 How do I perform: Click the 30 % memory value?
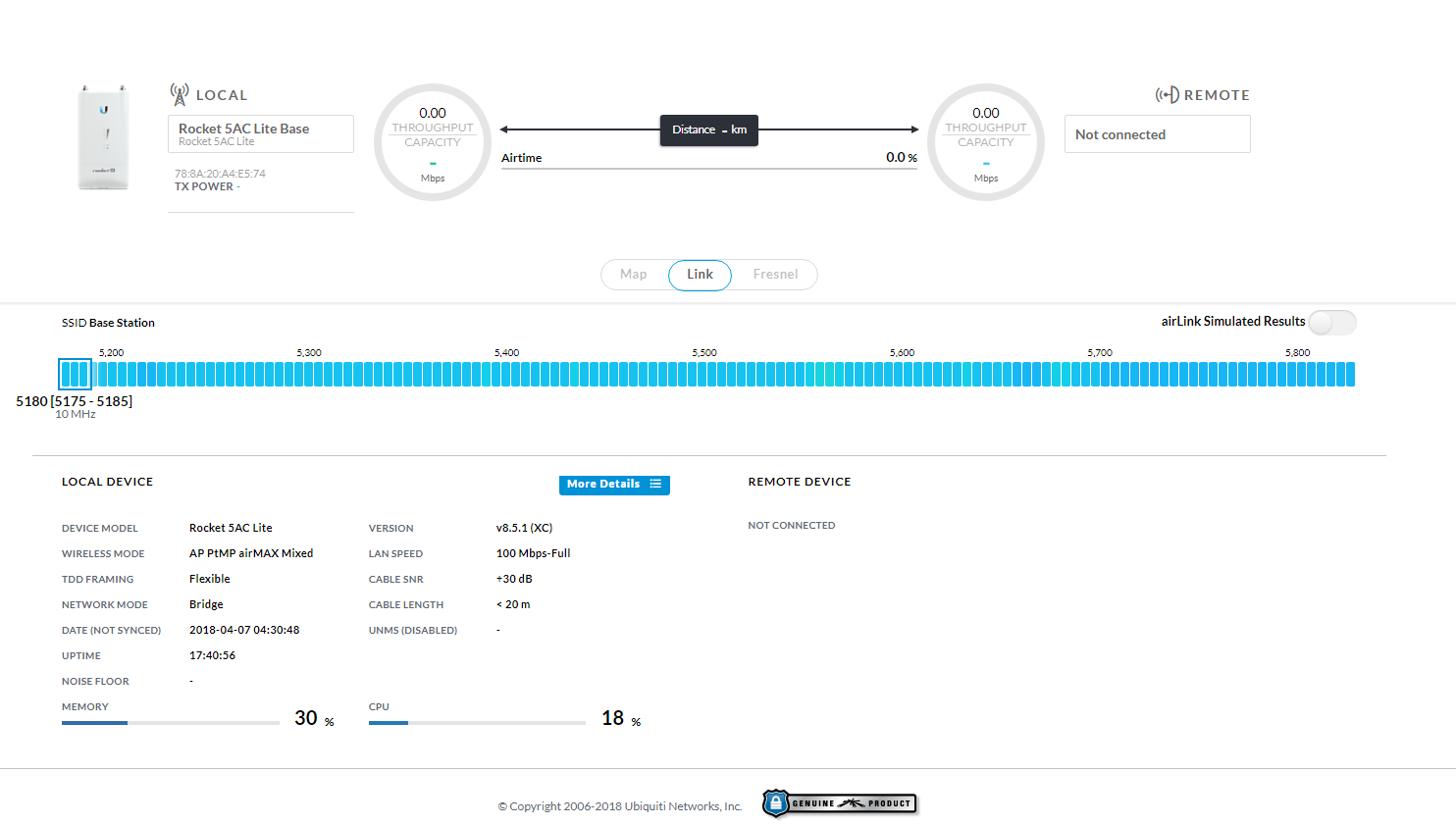coord(314,718)
